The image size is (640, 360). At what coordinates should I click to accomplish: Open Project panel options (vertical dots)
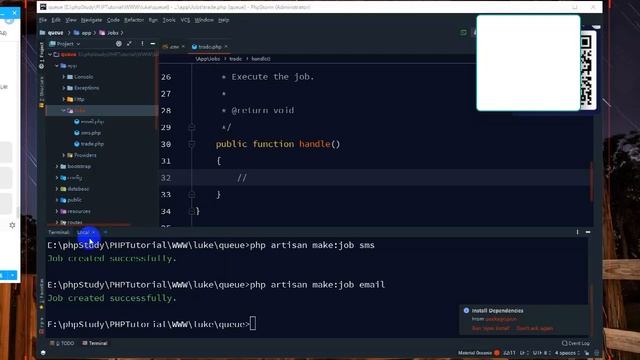tap(142, 44)
